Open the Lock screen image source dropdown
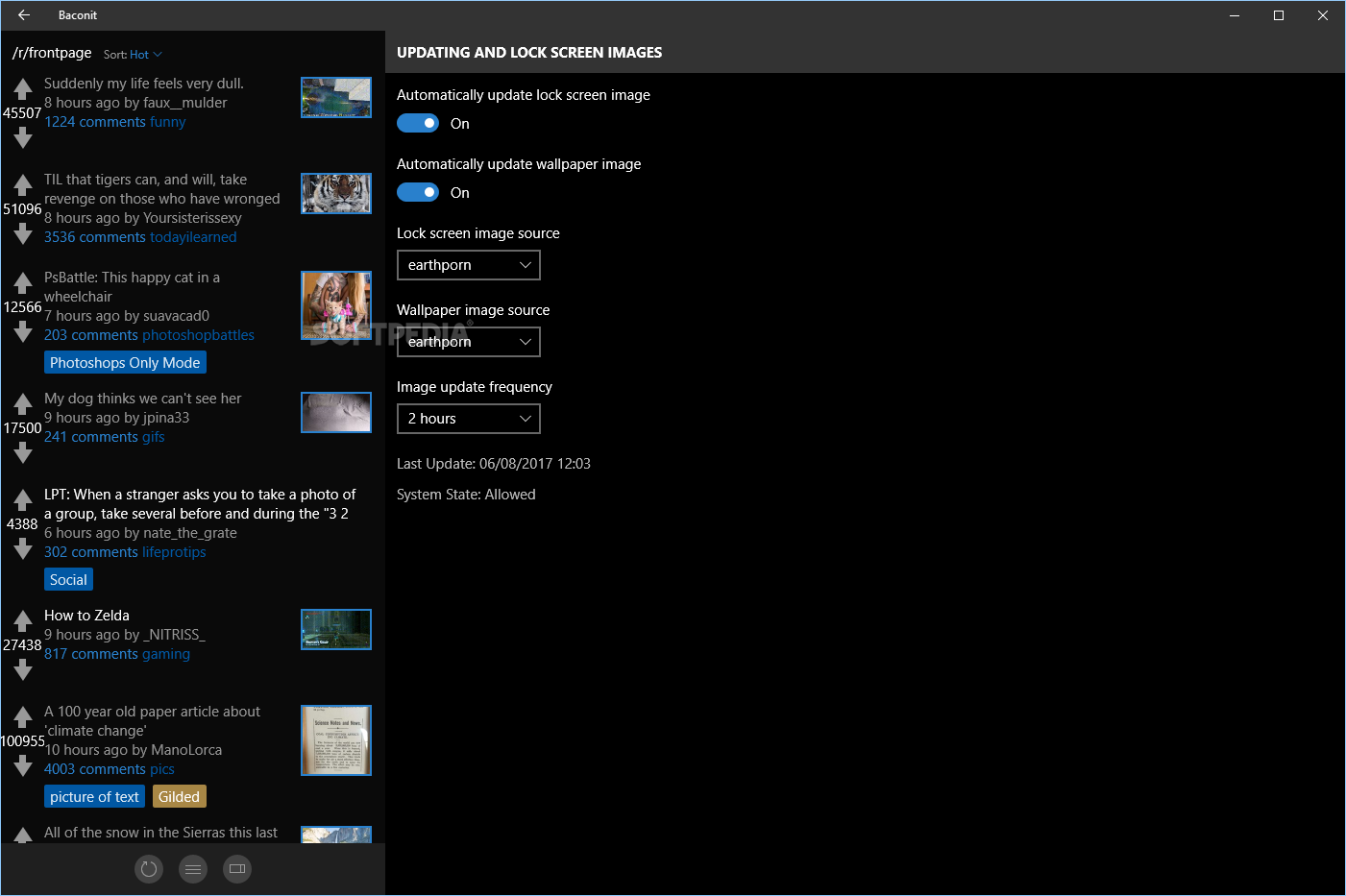Screen dimensions: 1346x896 tap(469, 265)
